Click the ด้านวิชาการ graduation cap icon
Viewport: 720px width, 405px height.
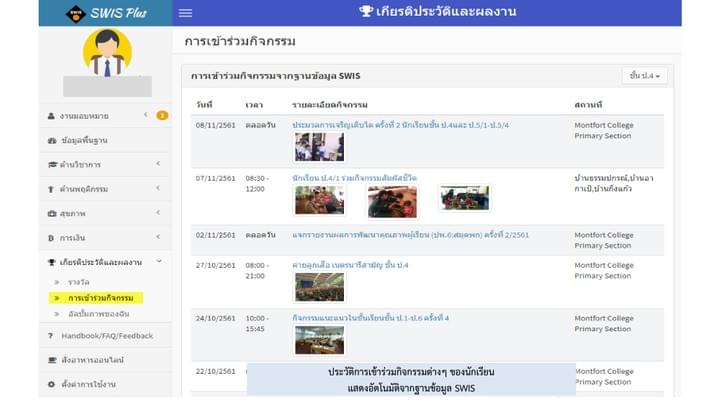[x=52, y=165]
